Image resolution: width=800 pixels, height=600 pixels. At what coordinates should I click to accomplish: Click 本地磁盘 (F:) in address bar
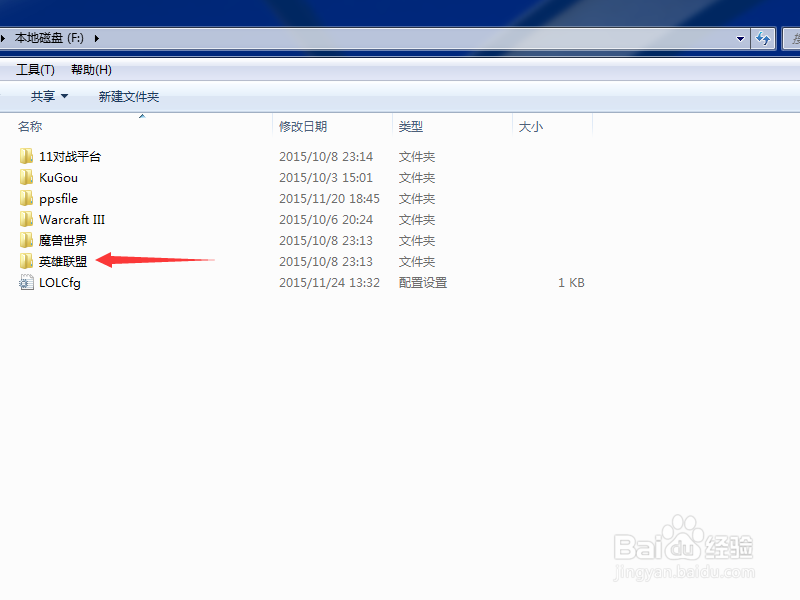49,38
